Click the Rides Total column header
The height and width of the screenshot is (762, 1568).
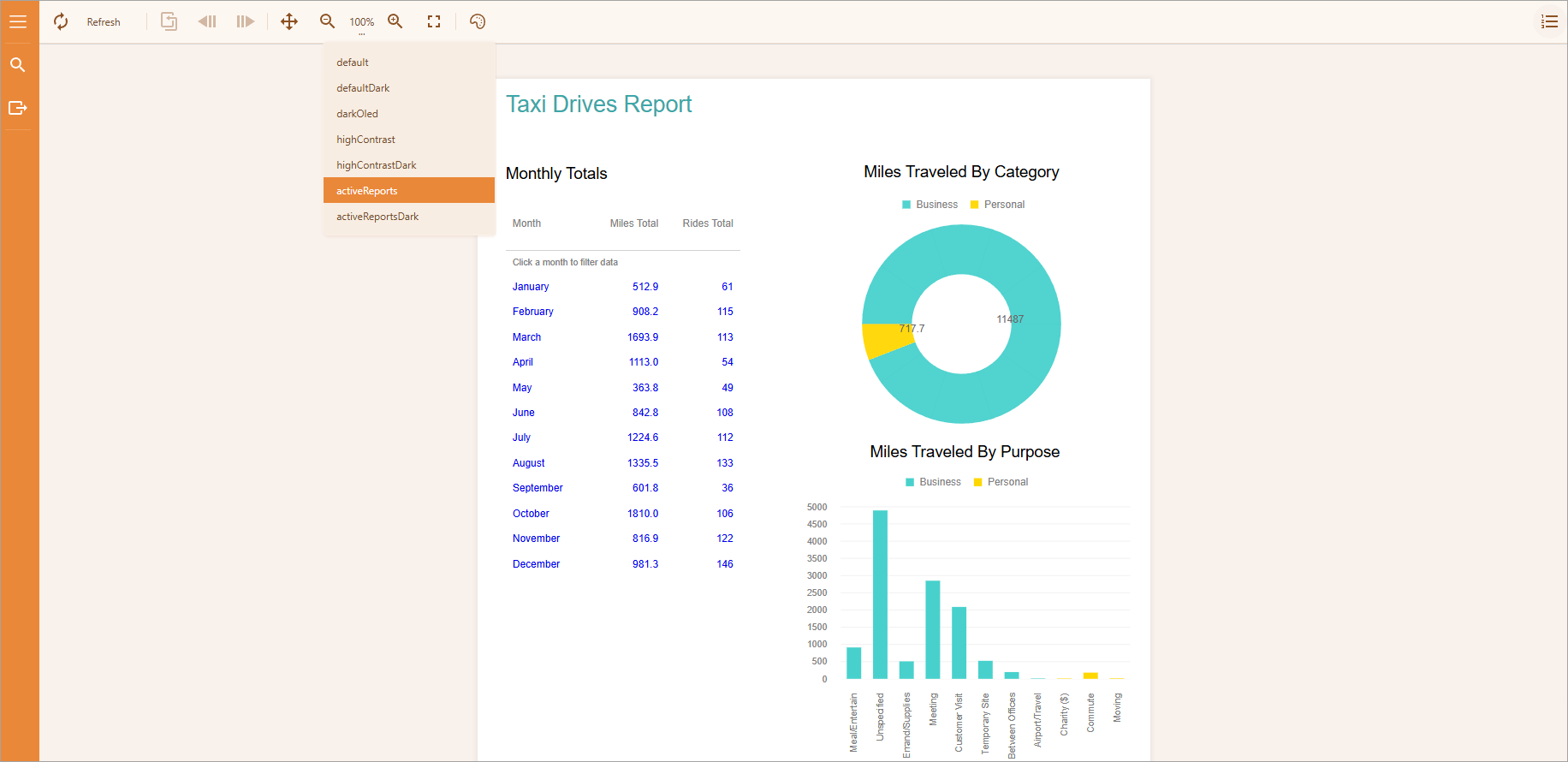coord(708,223)
